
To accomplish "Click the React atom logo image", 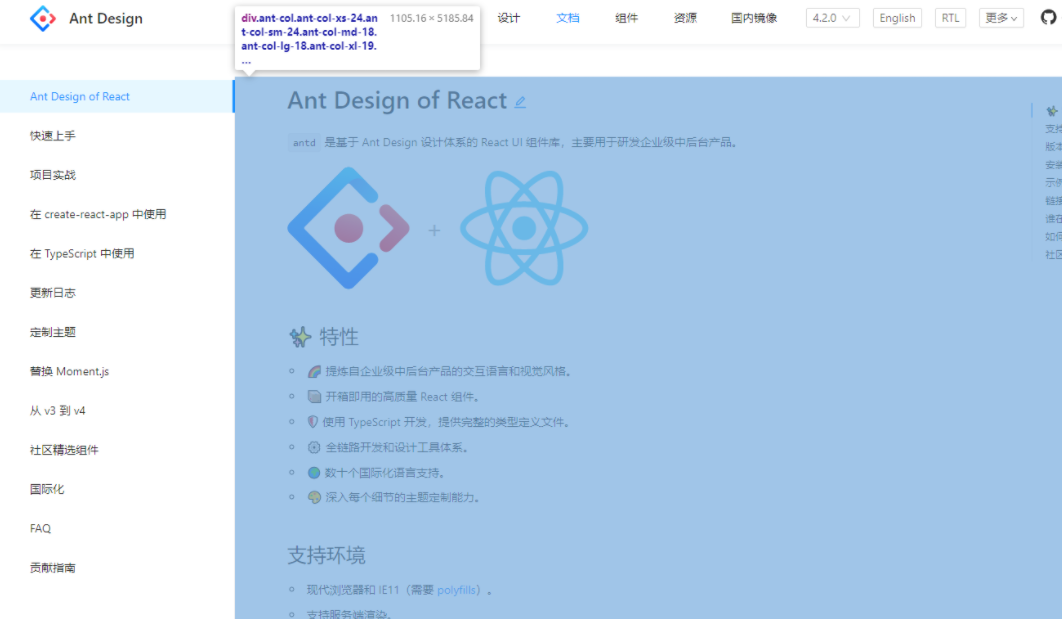I will [524, 228].
